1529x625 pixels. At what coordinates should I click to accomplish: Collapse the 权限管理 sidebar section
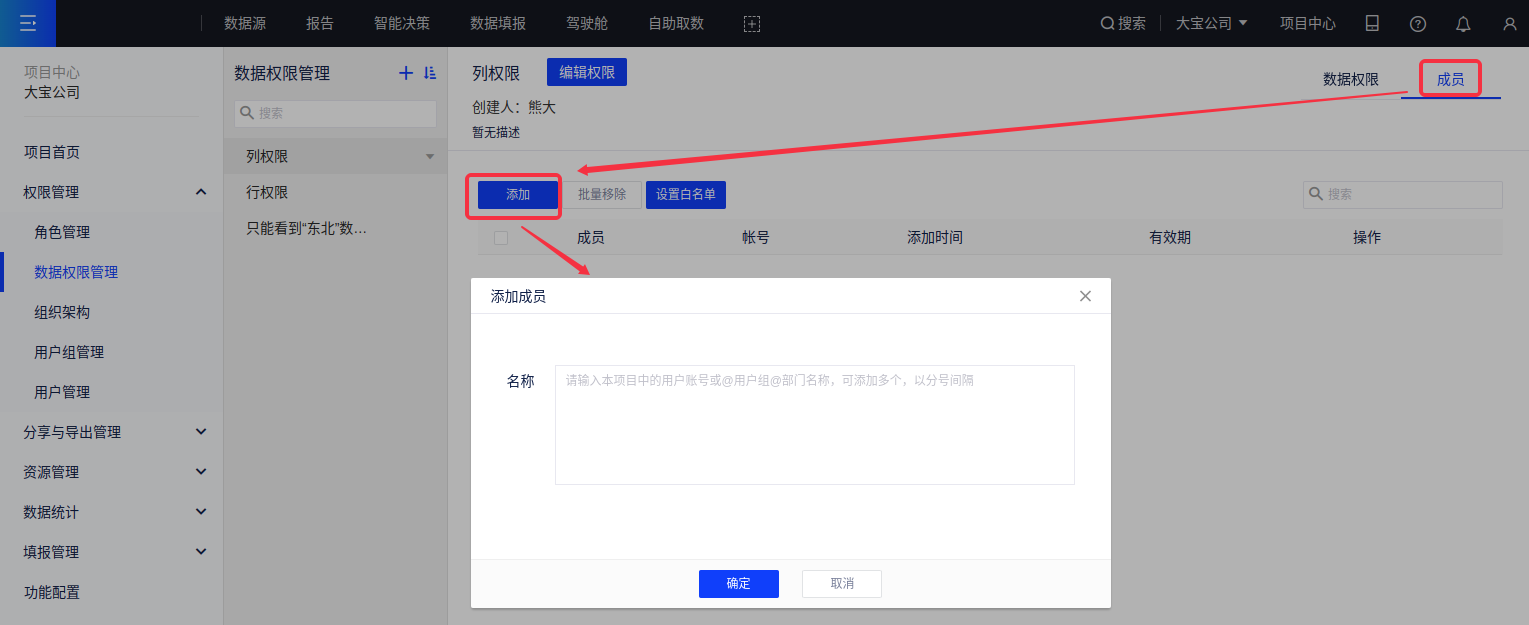click(x=201, y=192)
